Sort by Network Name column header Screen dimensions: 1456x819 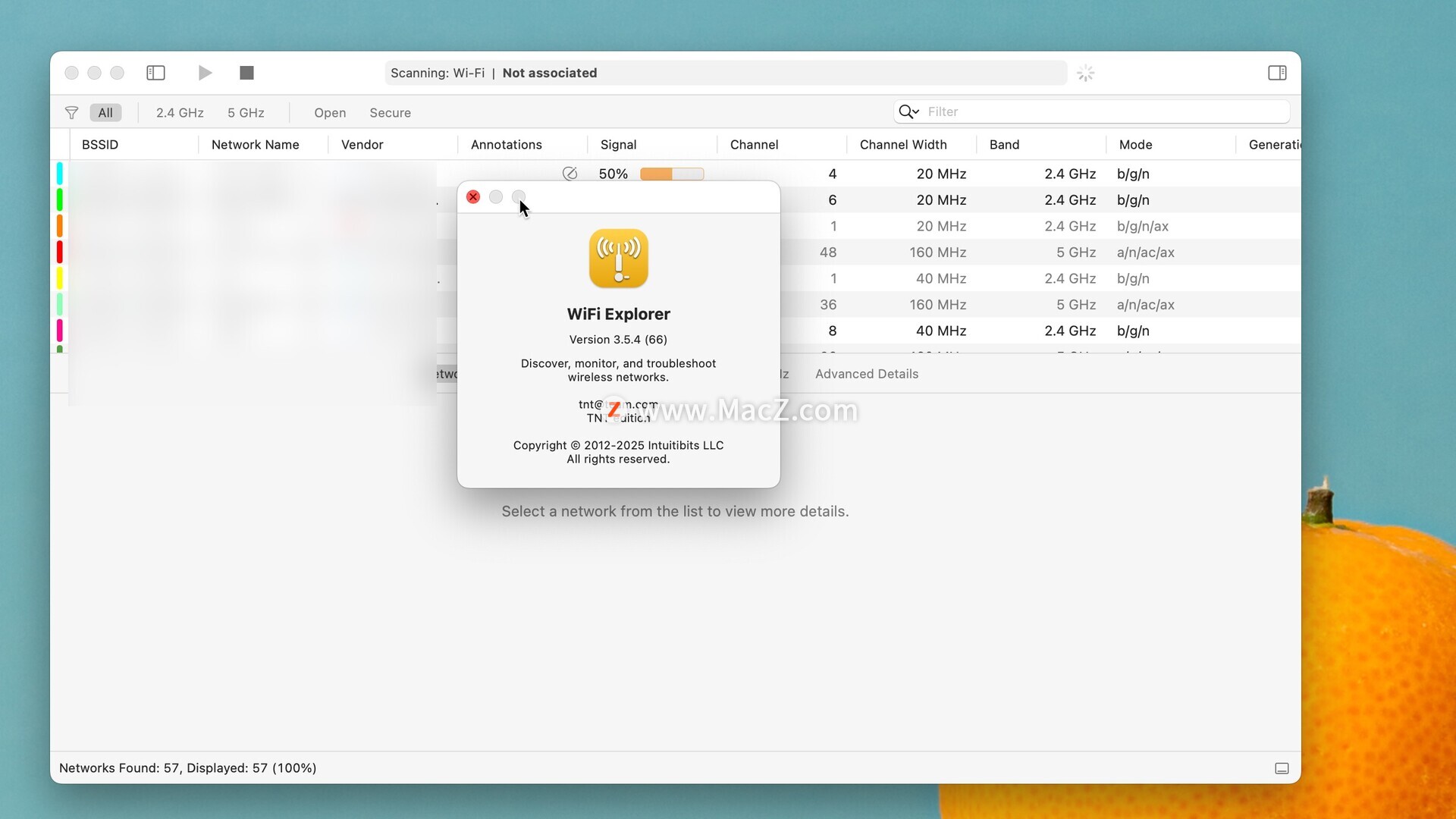point(255,144)
